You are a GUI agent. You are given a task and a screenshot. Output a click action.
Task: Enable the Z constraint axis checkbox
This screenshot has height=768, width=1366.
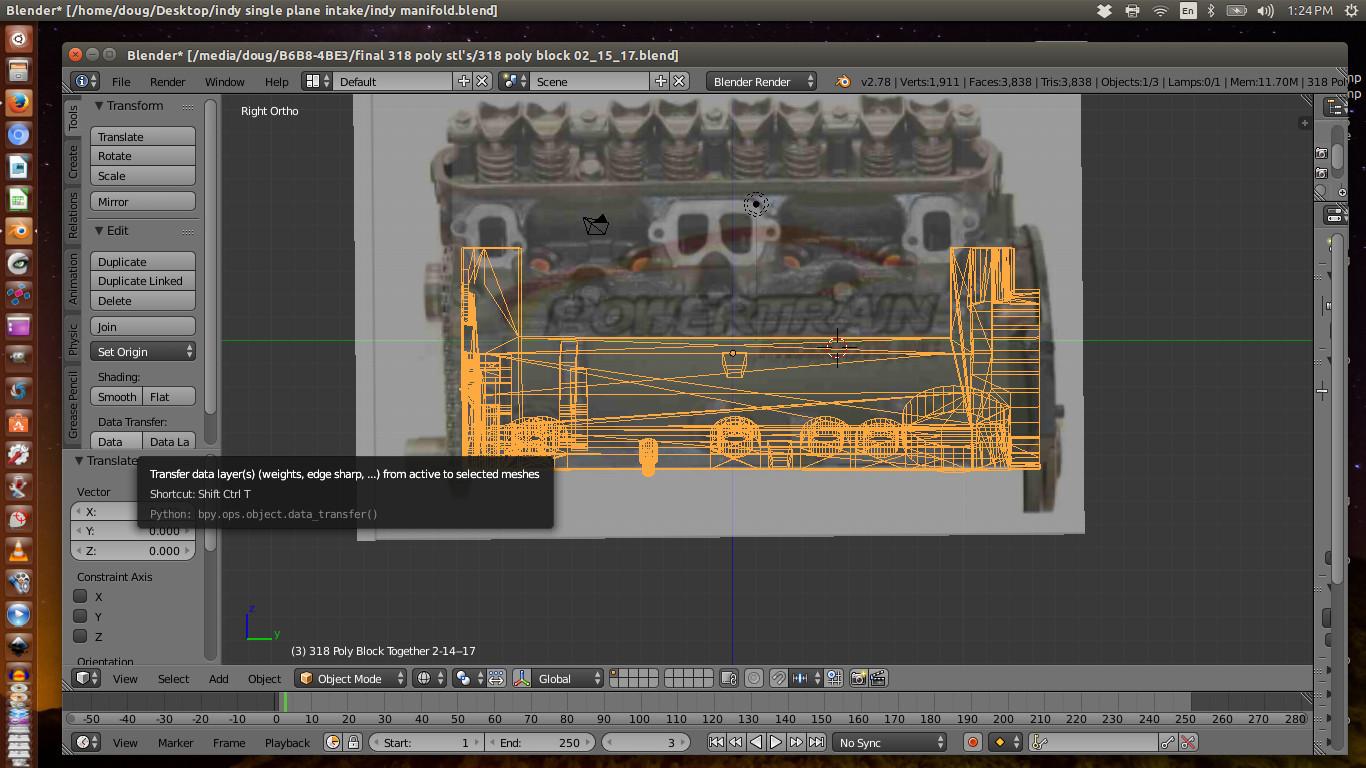click(x=79, y=637)
